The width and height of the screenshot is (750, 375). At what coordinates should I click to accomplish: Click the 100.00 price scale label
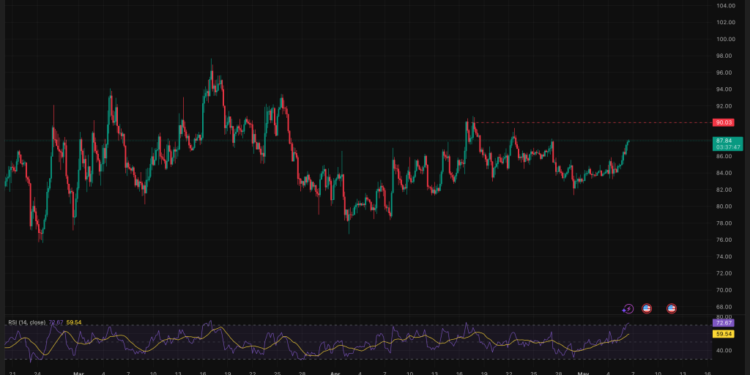[726, 39]
